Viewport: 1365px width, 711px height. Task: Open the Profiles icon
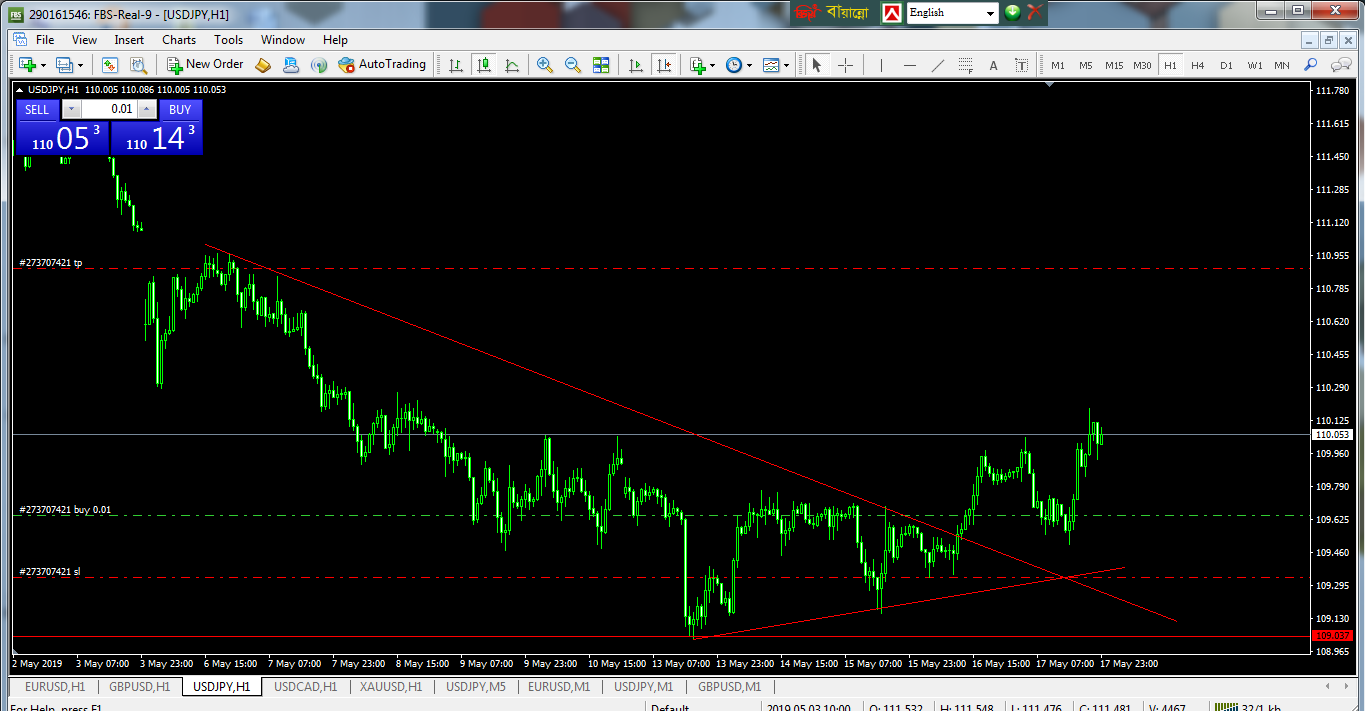pos(65,65)
